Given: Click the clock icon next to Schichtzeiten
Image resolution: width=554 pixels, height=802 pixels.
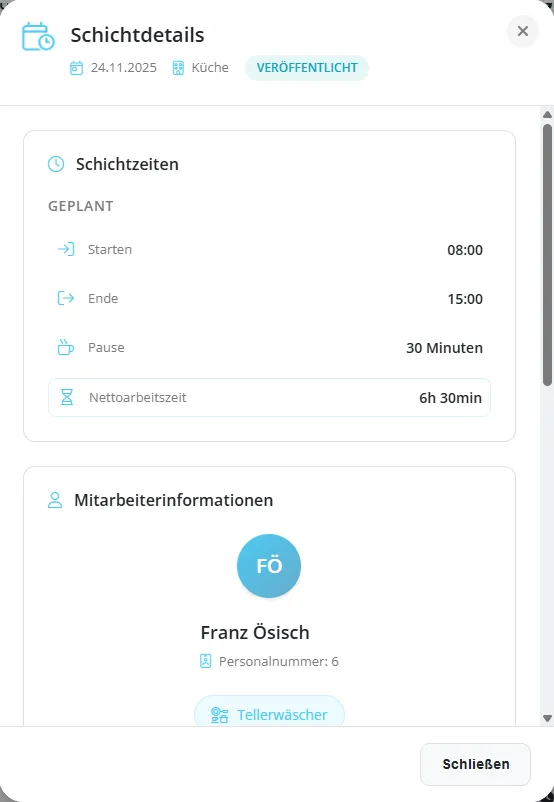Looking at the screenshot, I should [56, 164].
